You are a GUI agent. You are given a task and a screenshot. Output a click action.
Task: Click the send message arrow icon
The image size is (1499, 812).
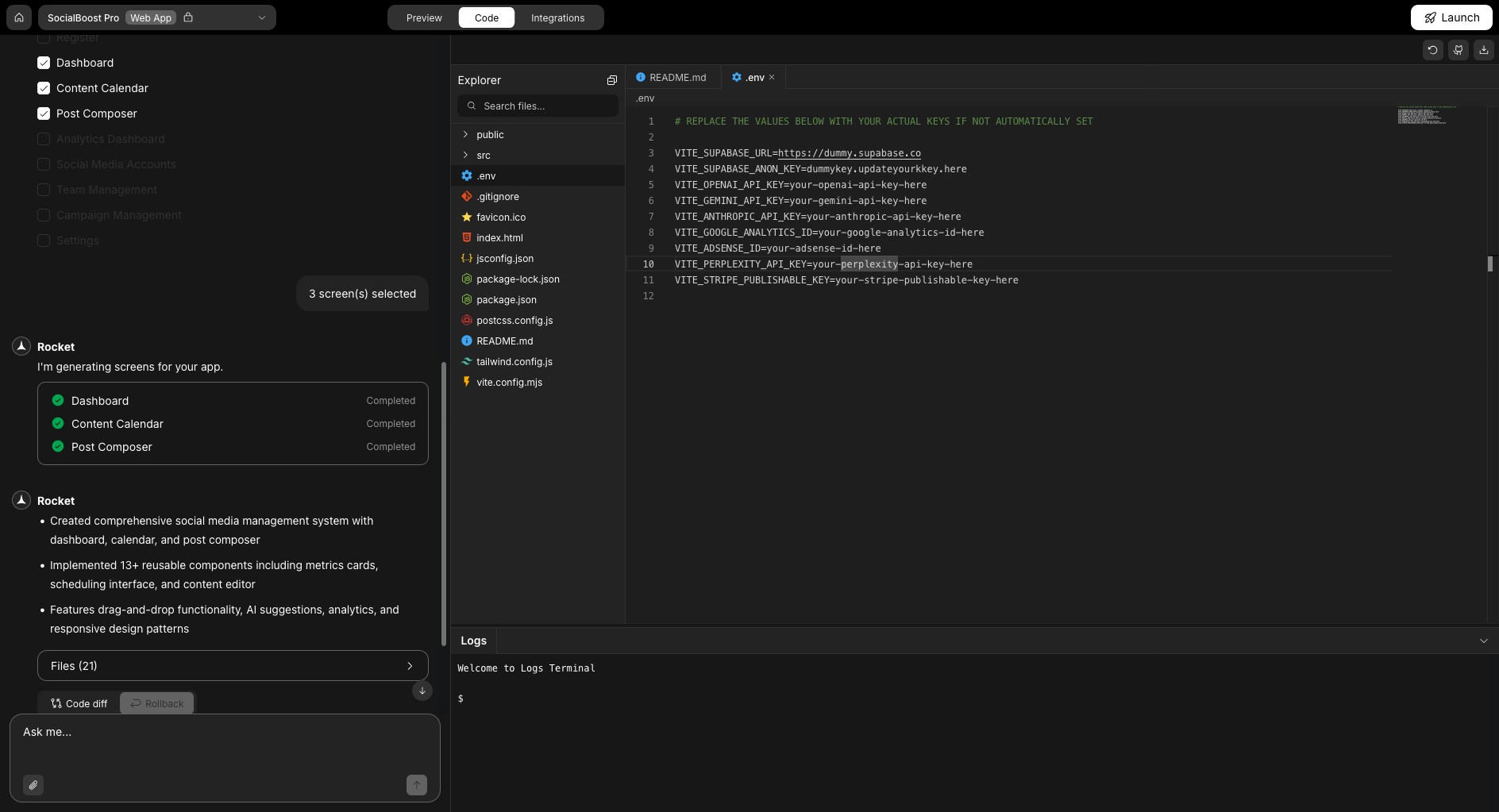coord(416,784)
